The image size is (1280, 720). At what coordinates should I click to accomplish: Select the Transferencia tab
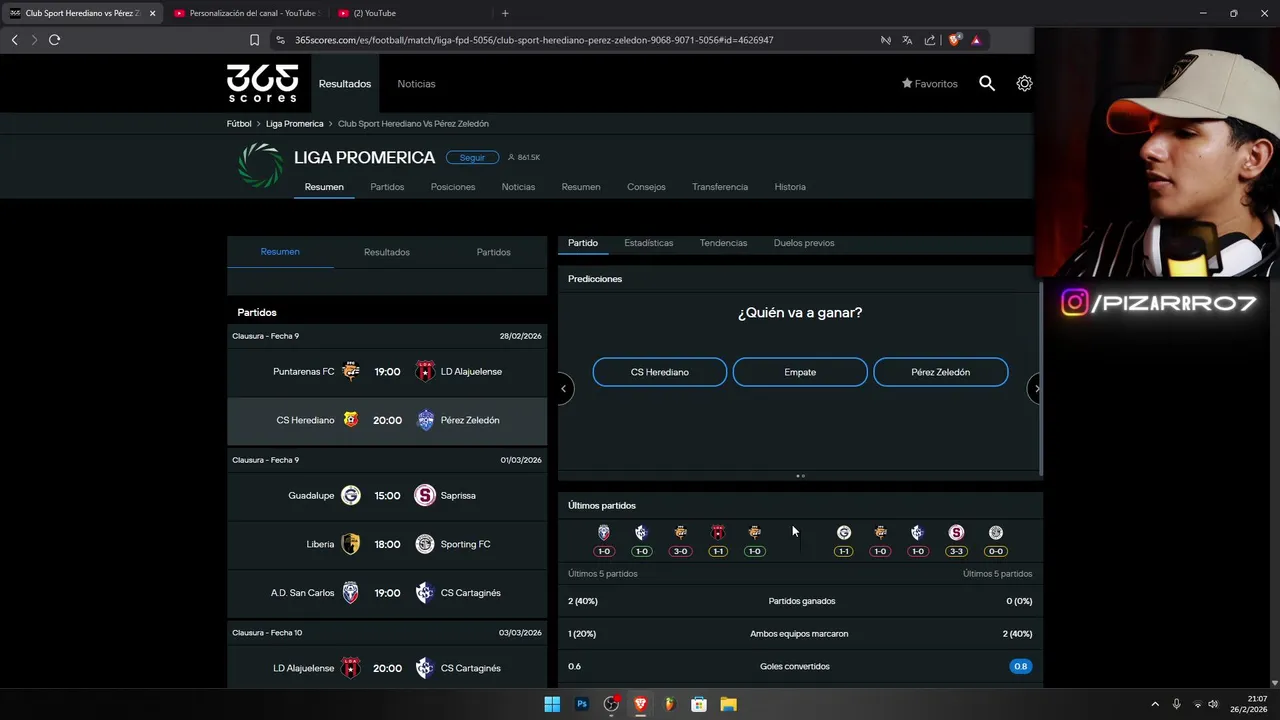click(x=720, y=187)
